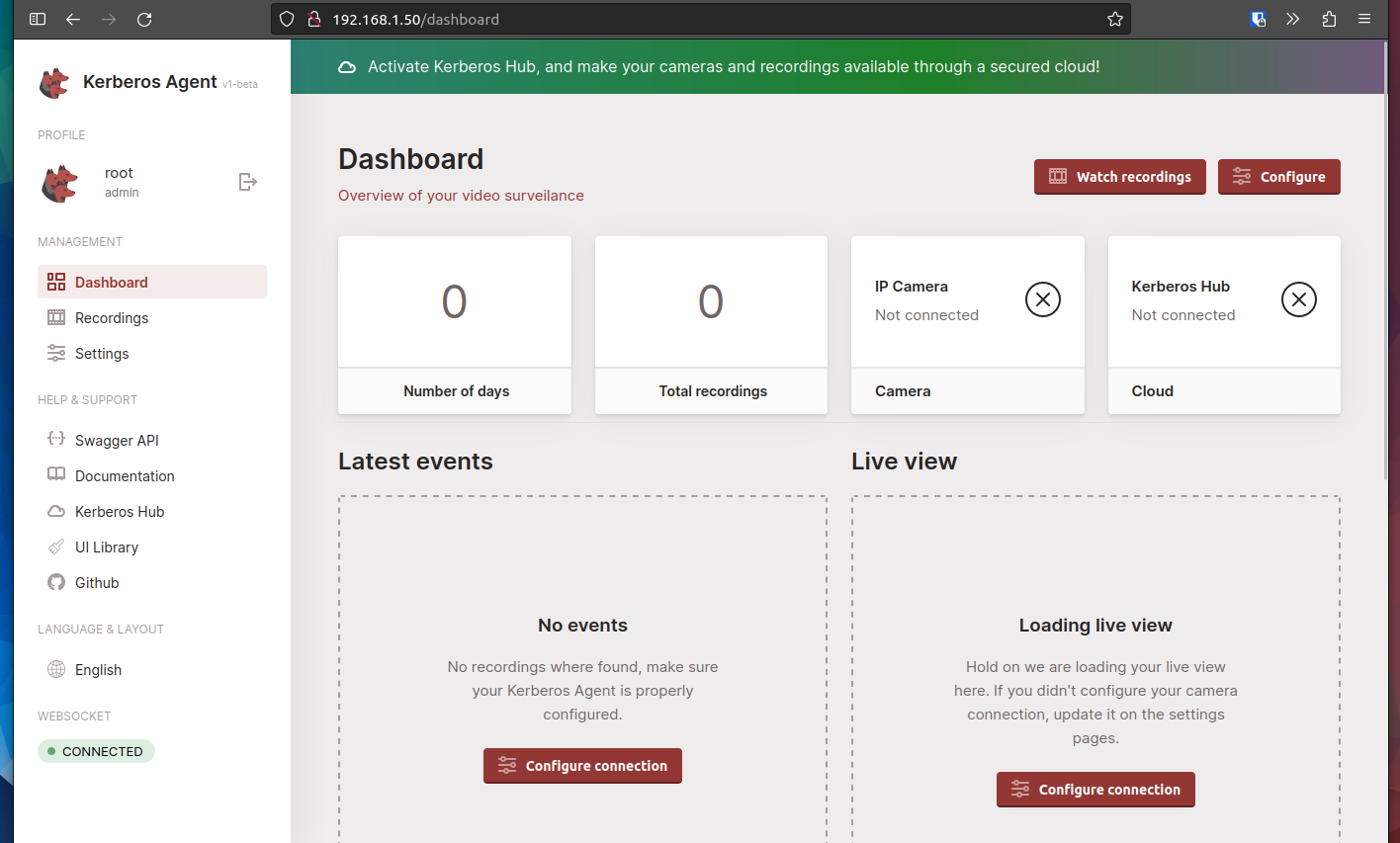Toggle the browser sidebar panel icon
Screen dimensions: 1400x843
coord(38,19)
